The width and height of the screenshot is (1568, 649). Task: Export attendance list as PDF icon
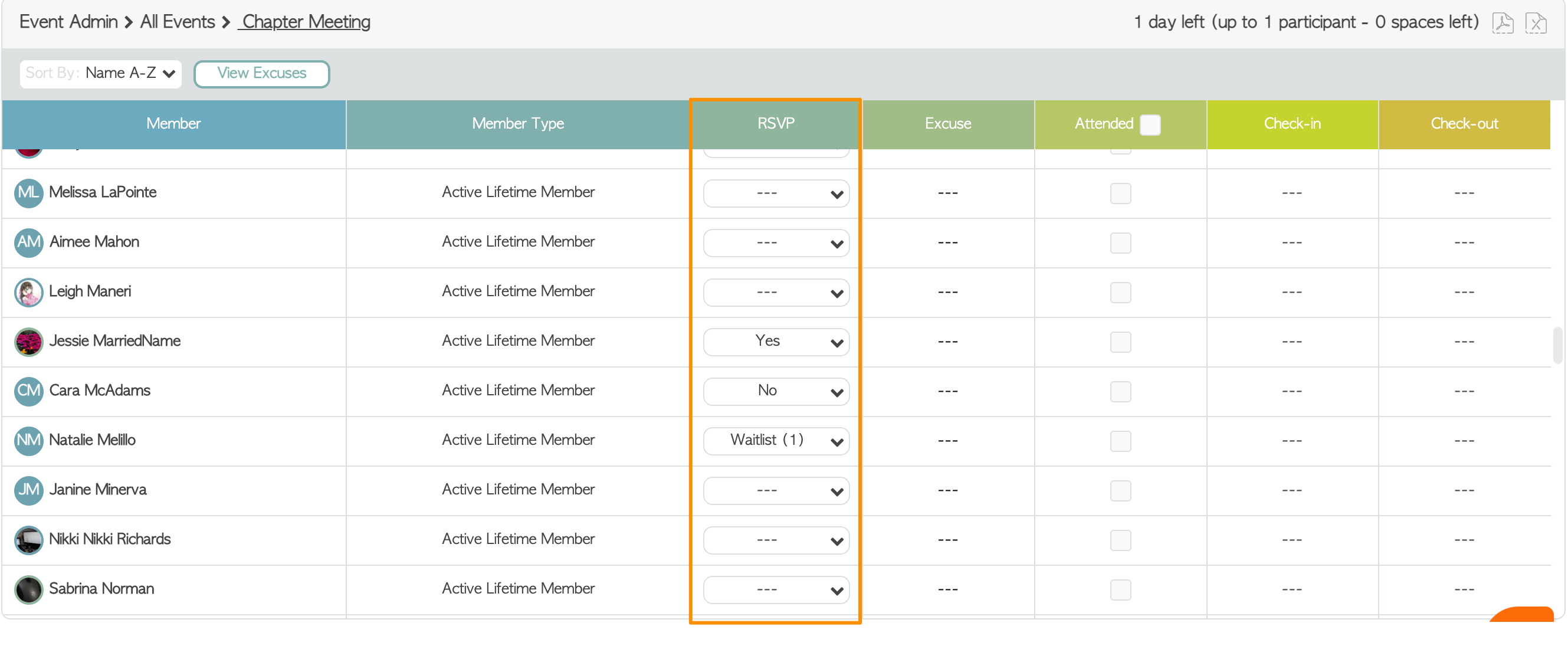click(x=1503, y=23)
